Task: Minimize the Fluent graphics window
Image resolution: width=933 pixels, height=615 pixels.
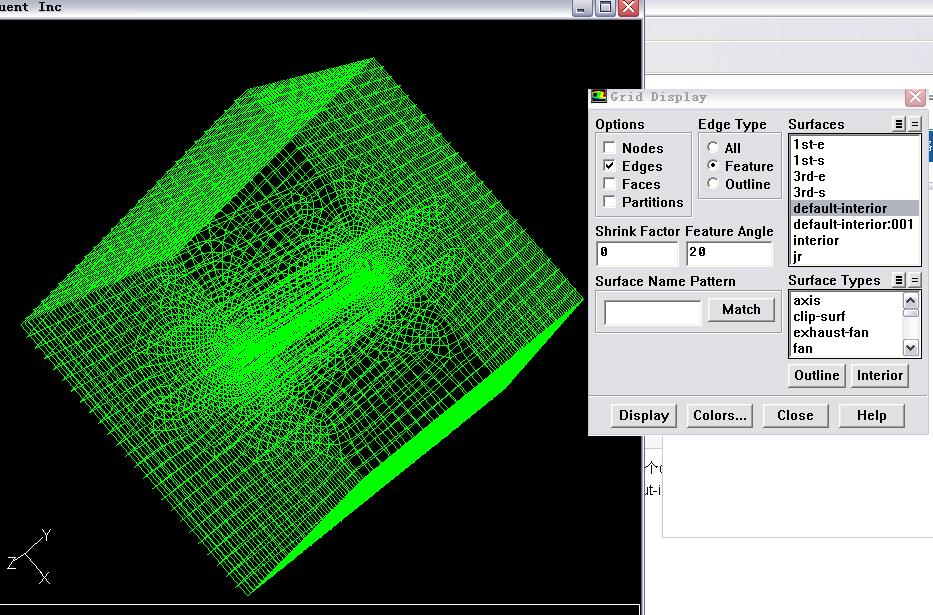Action: (583, 7)
